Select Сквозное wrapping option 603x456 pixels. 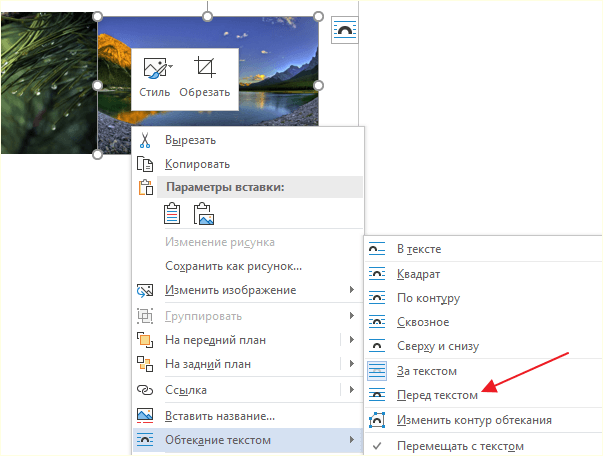point(483,322)
